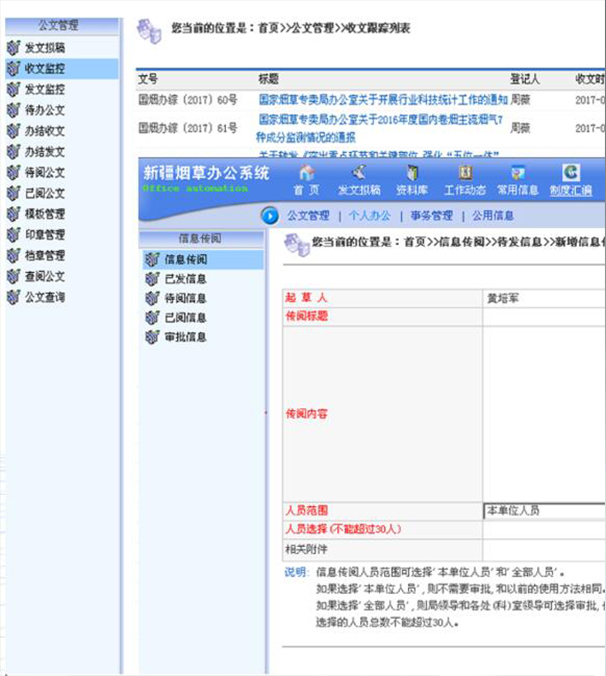Screen dimensions: 606x676
Task: Open 审批信息 in the 信息传阅 menu
Action: coord(186,337)
